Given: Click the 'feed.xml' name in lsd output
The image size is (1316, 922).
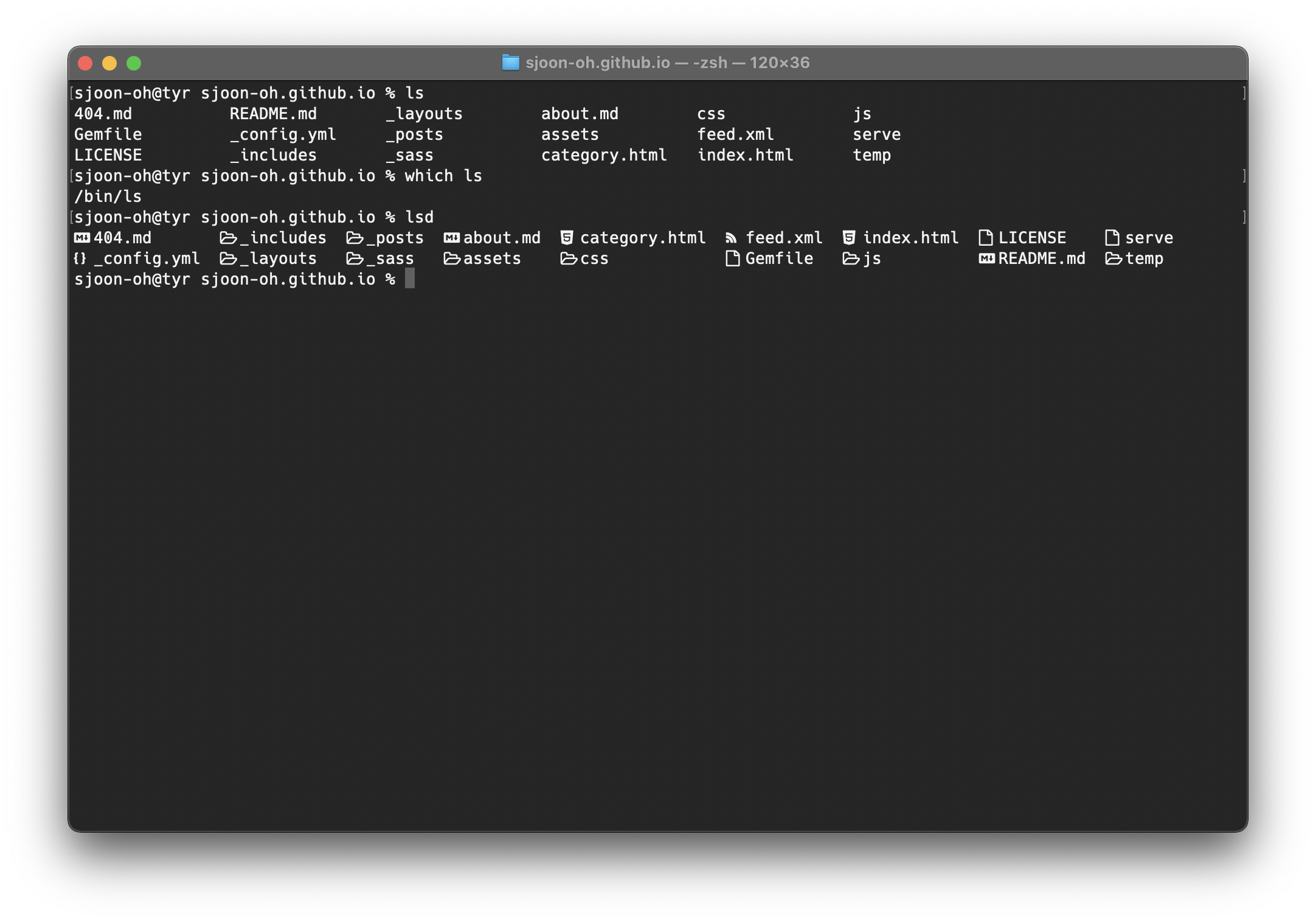Looking at the screenshot, I should point(784,238).
